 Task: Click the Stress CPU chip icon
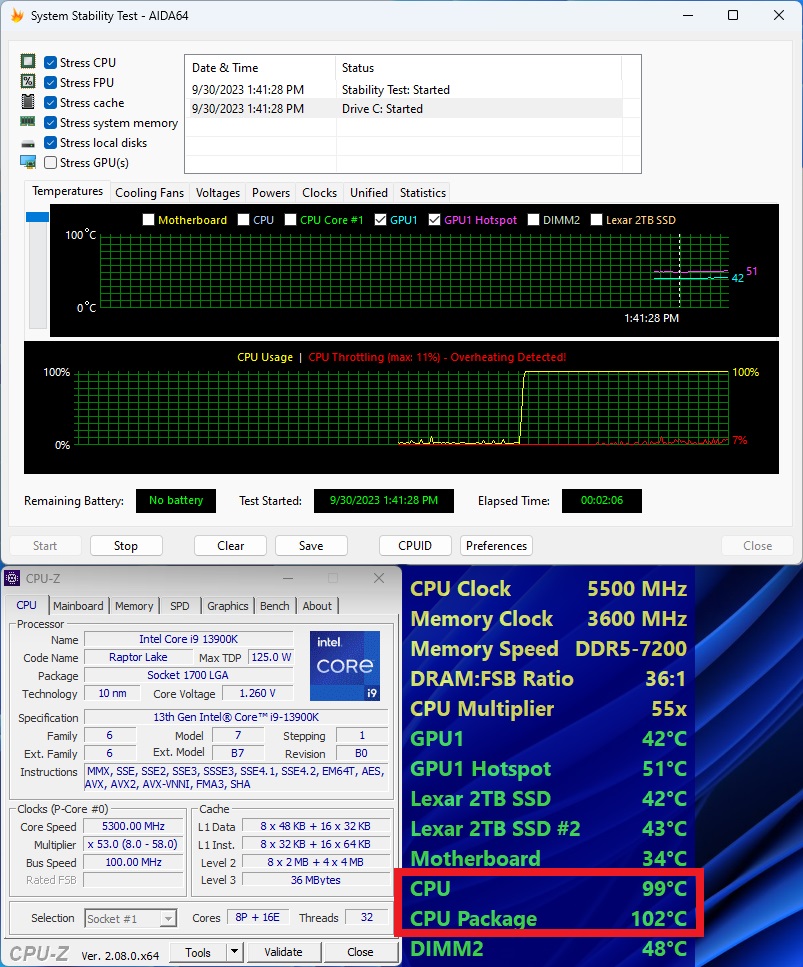tap(28, 62)
